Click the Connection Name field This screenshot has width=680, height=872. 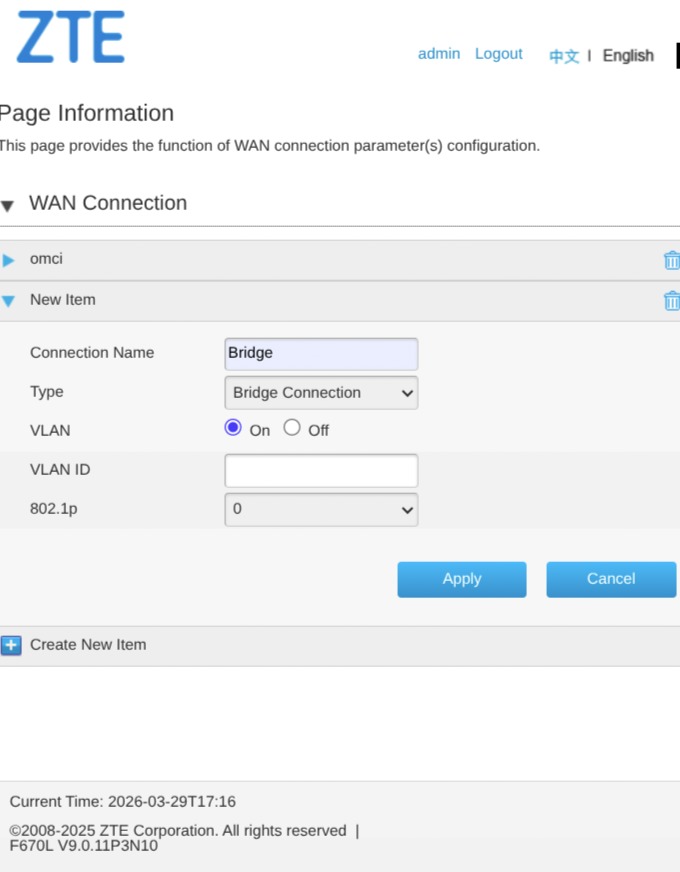pyautogui.click(x=321, y=353)
